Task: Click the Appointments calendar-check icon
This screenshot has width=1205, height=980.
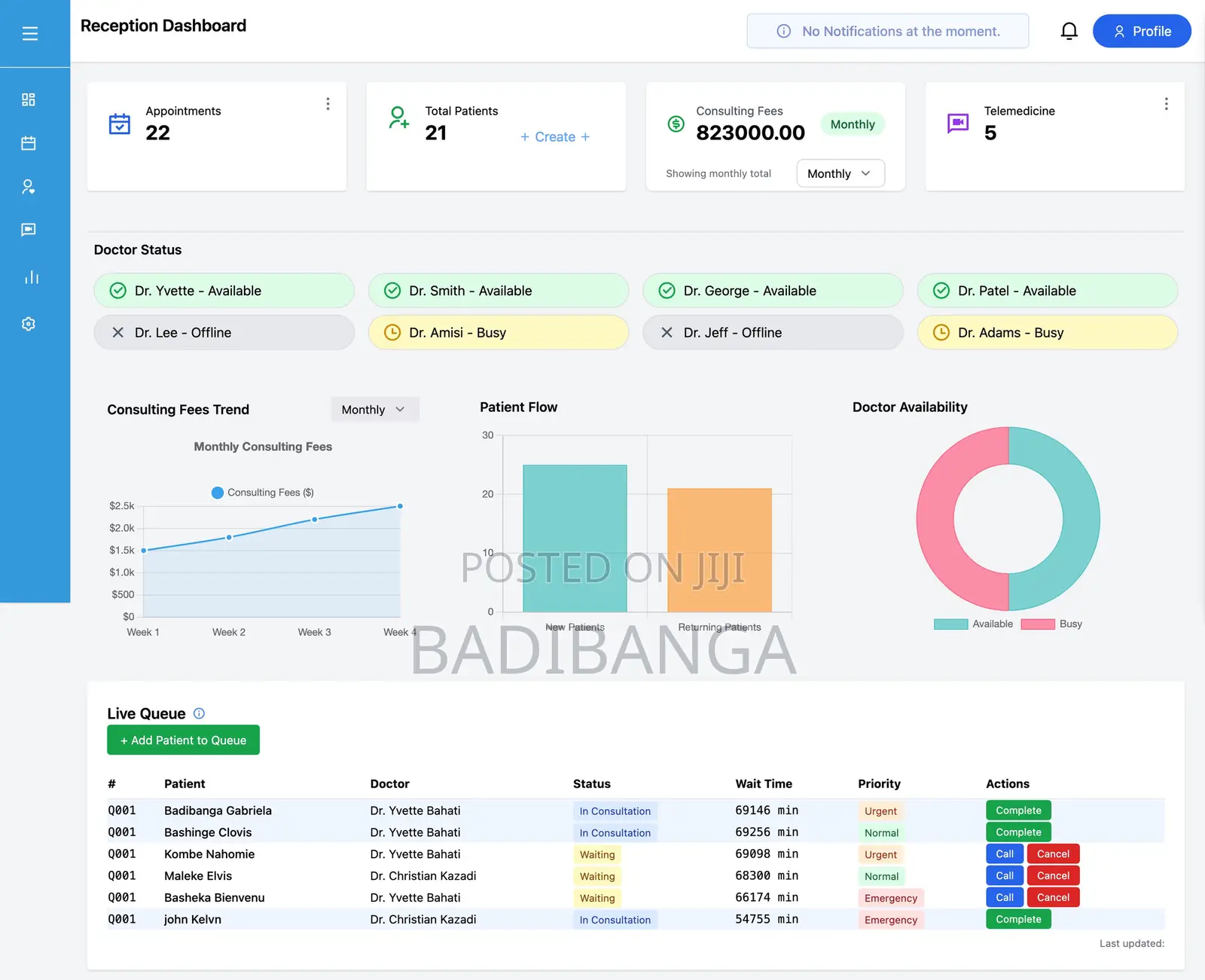Action: [x=120, y=124]
